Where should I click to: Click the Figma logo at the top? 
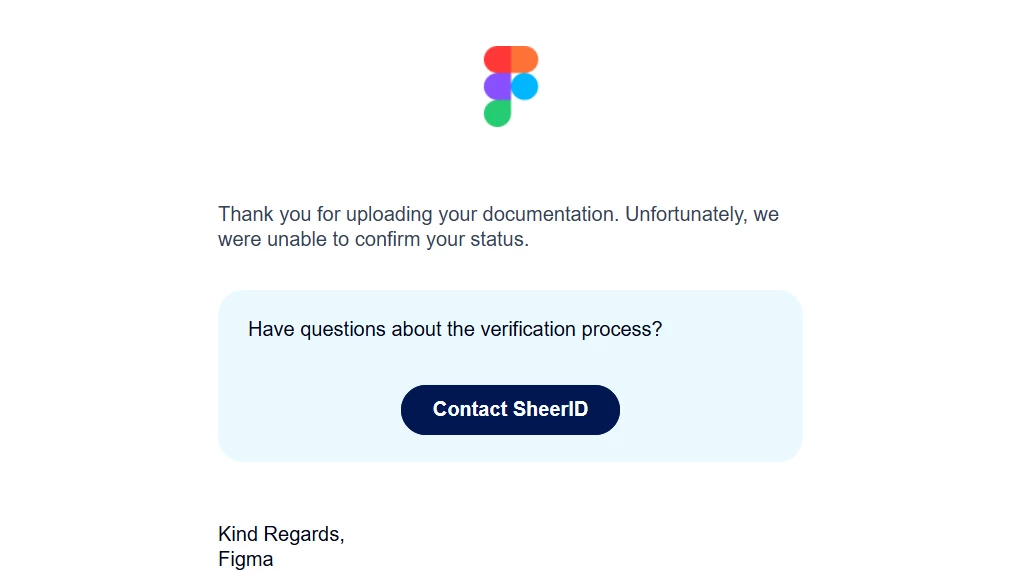coord(510,86)
